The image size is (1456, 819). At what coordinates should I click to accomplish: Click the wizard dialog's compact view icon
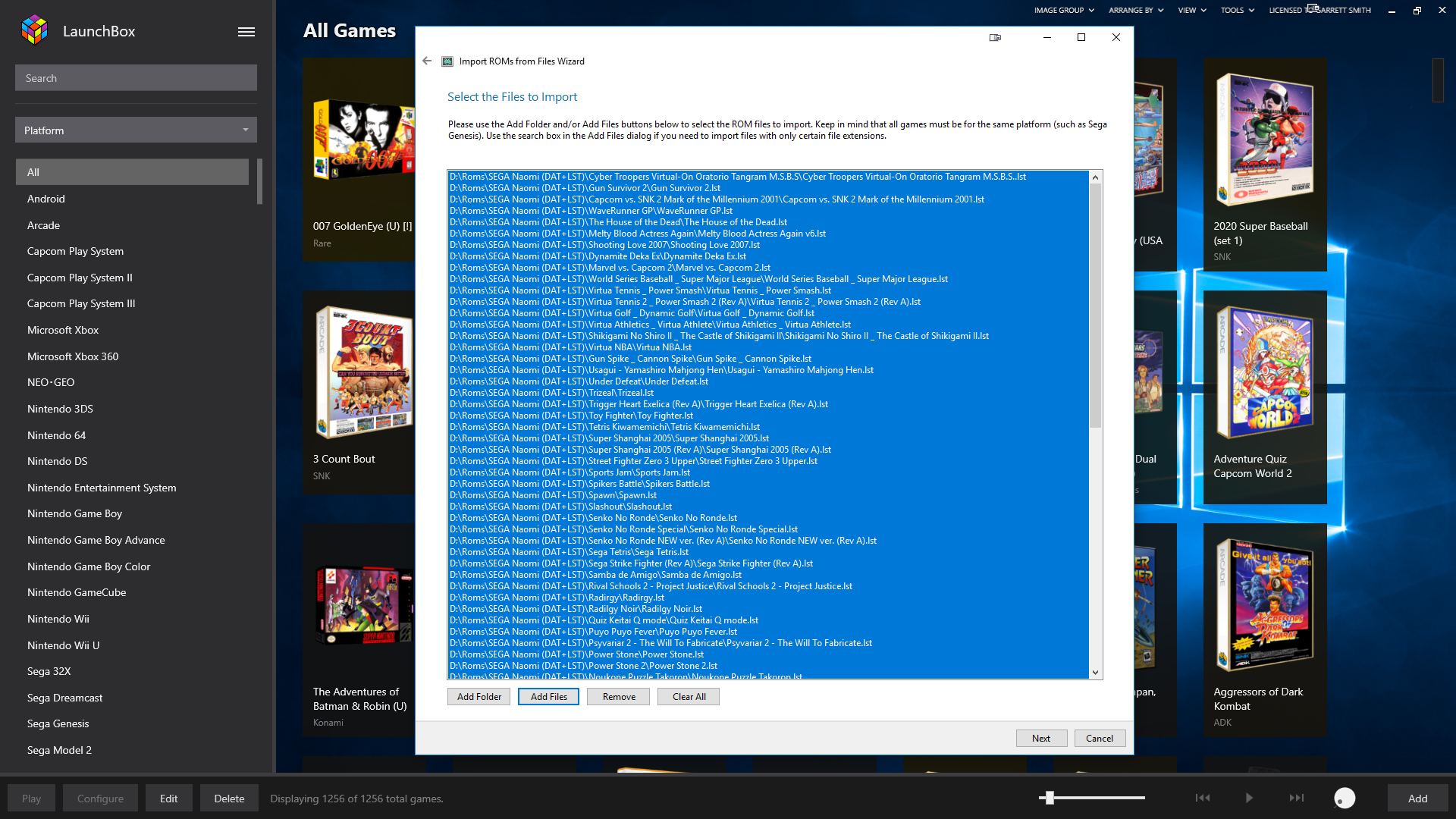(x=995, y=37)
